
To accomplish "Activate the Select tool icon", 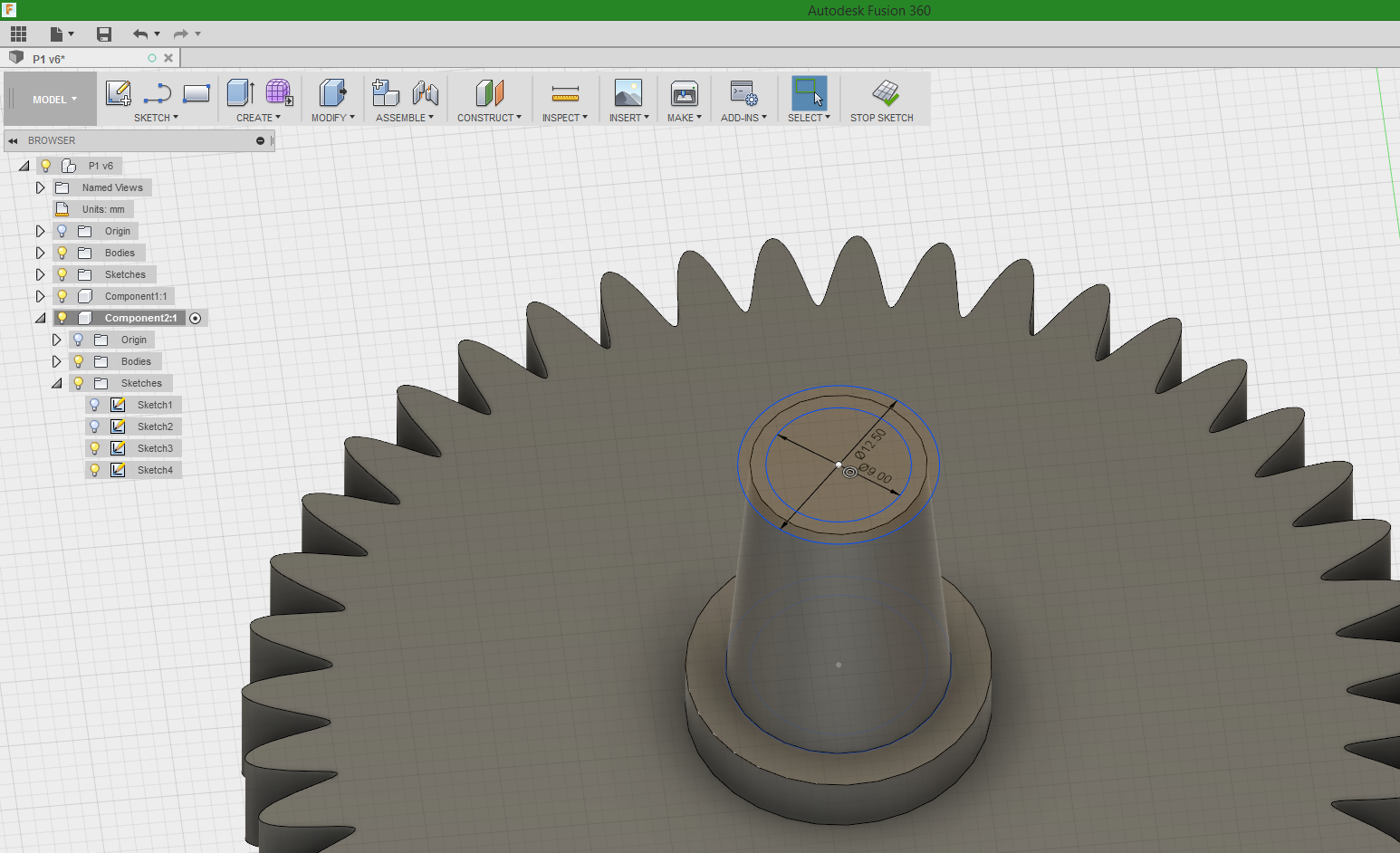I will click(x=809, y=92).
